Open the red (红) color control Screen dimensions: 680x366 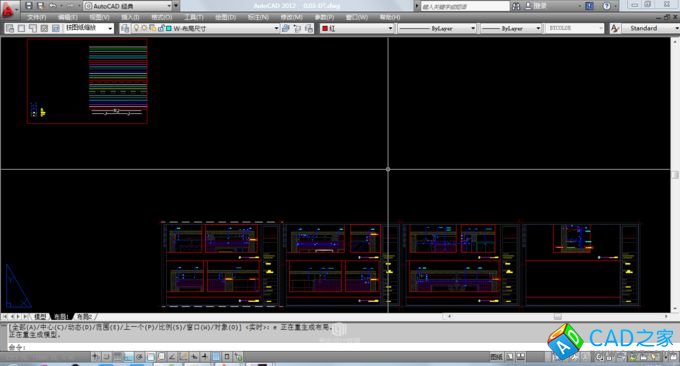pos(357,28)
